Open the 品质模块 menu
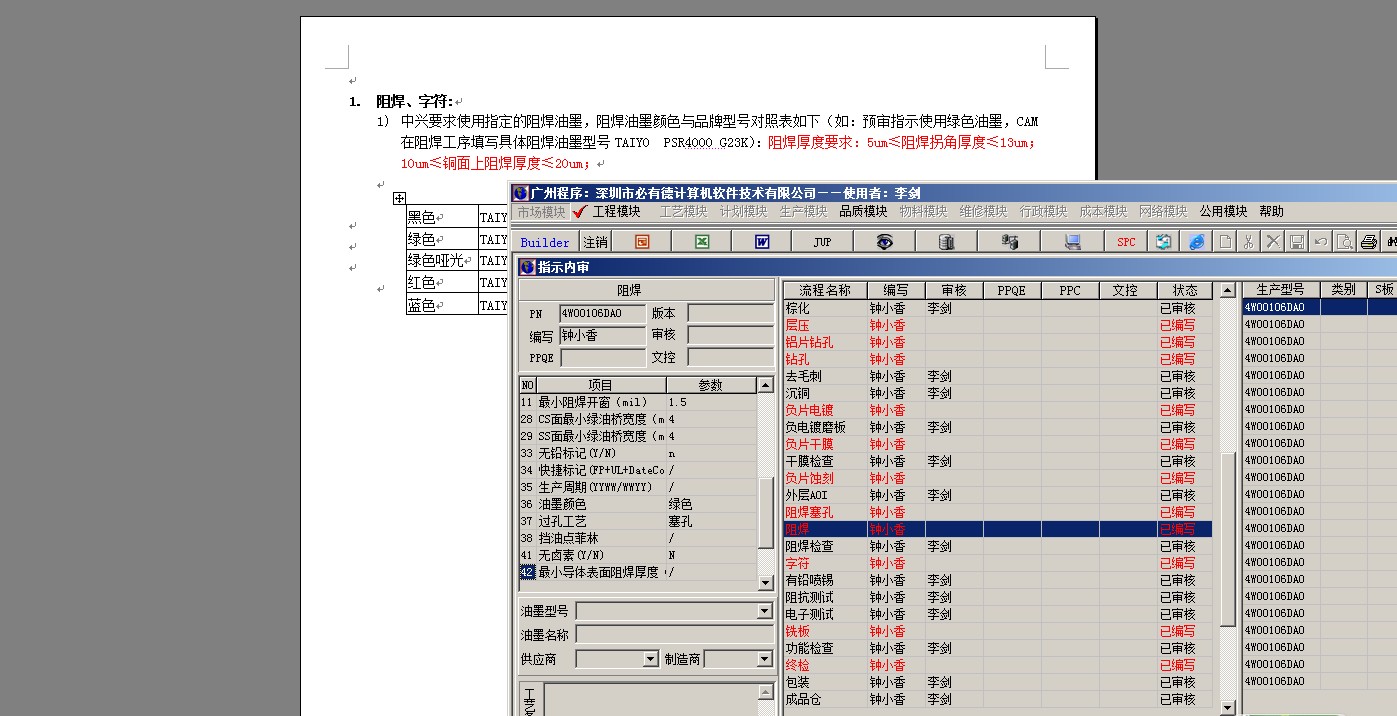This screenshot has width=1397, height=716. tap(863, 212)
